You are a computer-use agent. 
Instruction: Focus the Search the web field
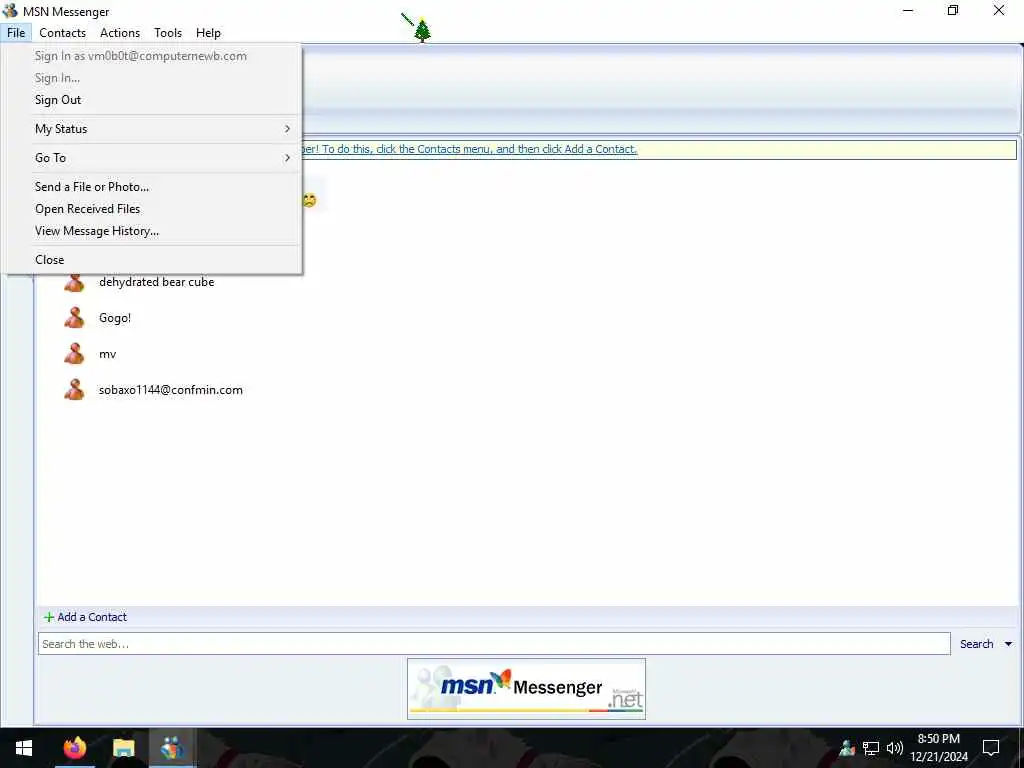[494, 644]
